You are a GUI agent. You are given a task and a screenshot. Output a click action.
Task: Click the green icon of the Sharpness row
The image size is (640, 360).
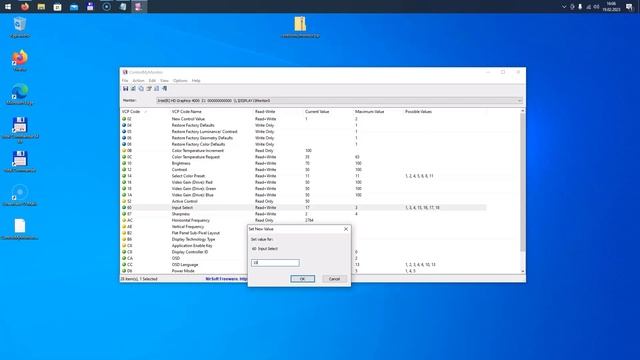click(x=124, y=214)
